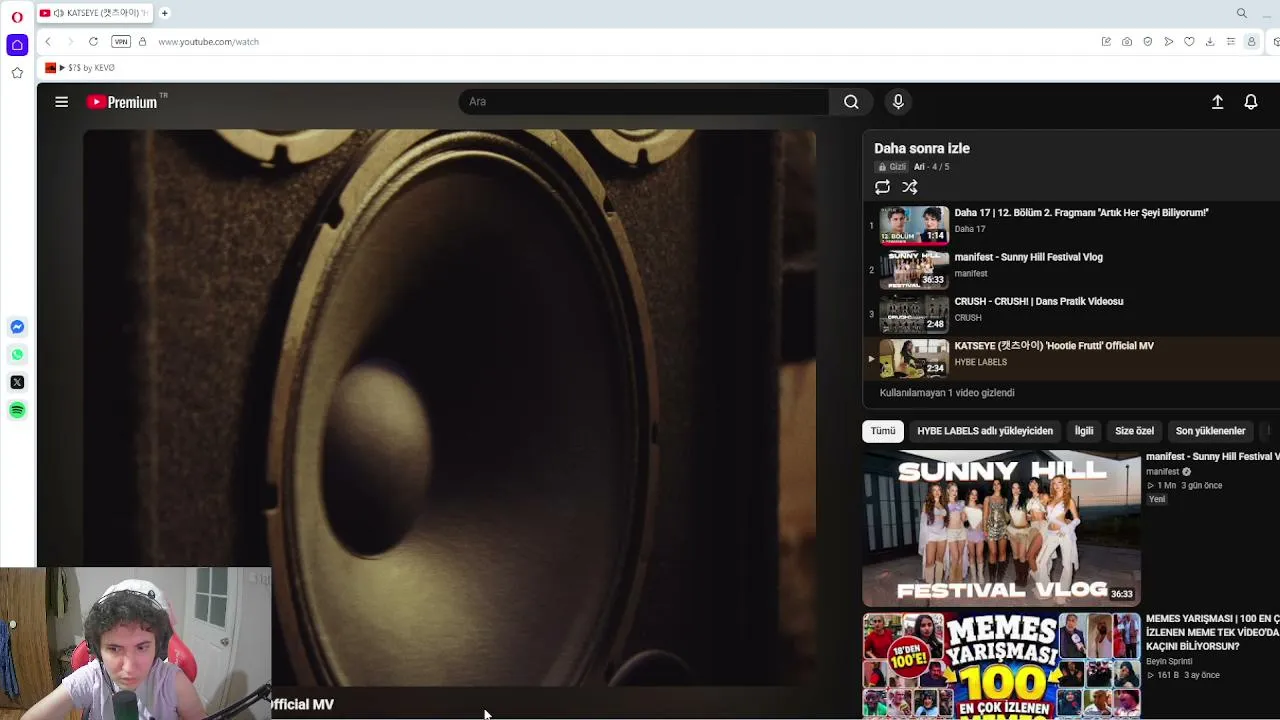Screen dimensions: 1280x720
Task: Open WhatsApp in Opera sidebar
Action: coord(17,355)
